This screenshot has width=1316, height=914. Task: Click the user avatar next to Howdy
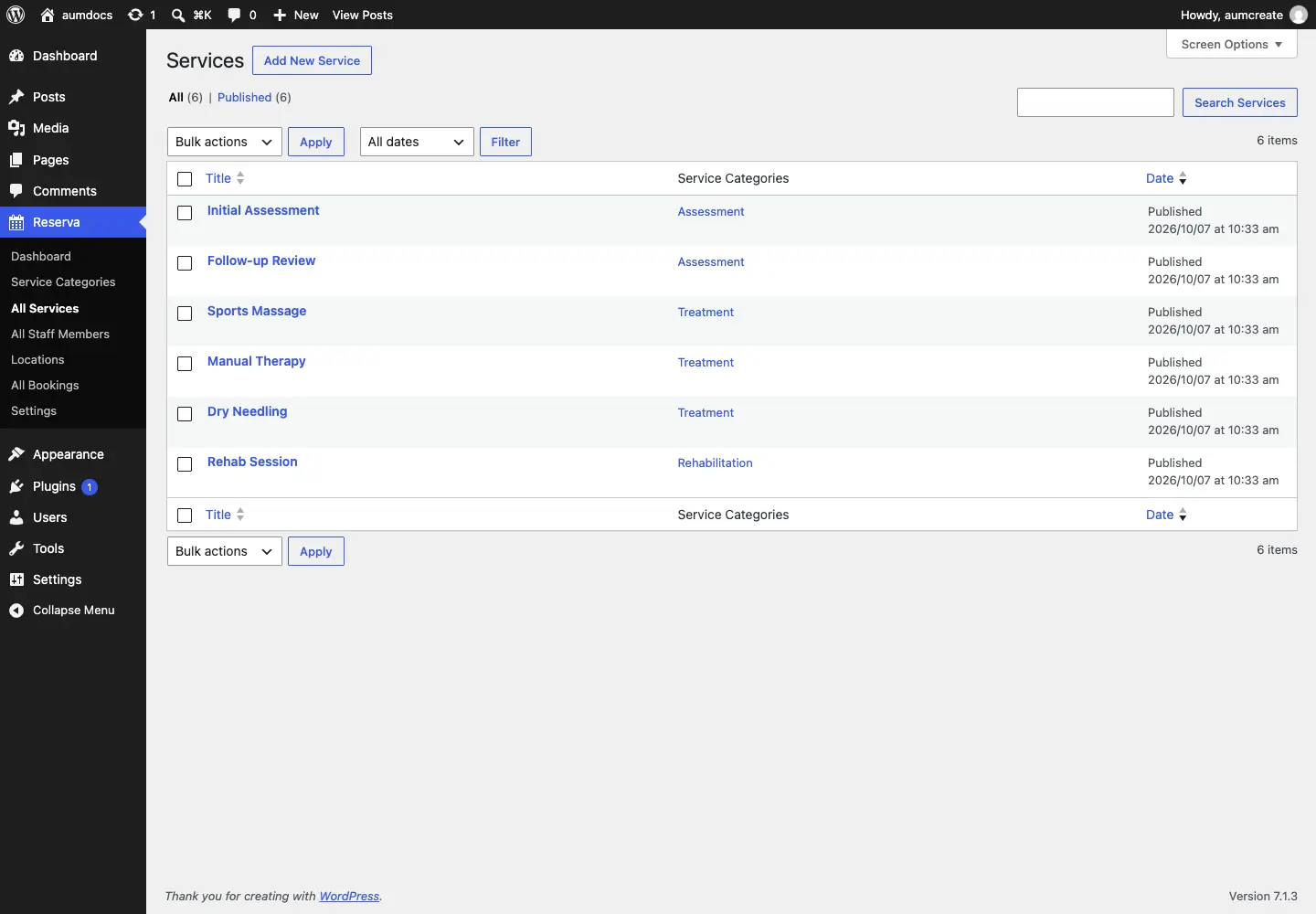click(1299, 15)
